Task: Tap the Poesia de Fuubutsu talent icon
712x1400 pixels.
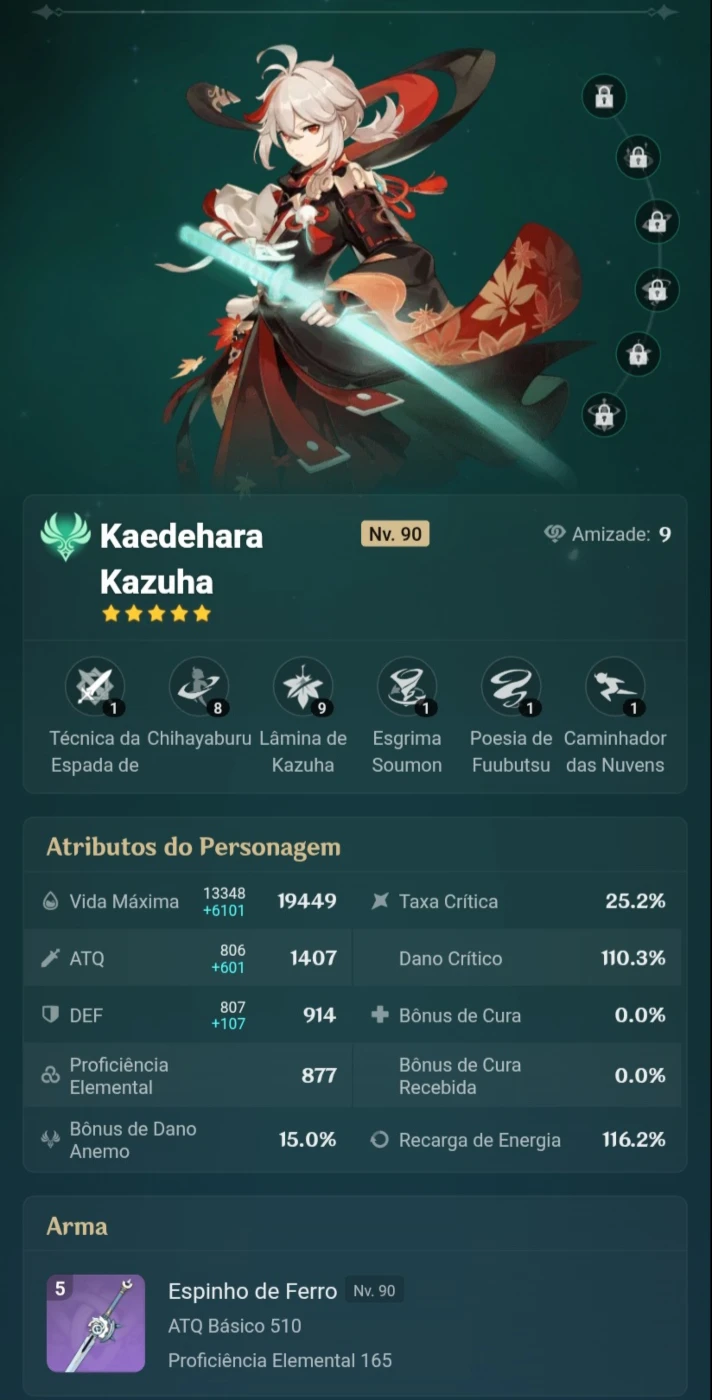Action: (511, 686)
